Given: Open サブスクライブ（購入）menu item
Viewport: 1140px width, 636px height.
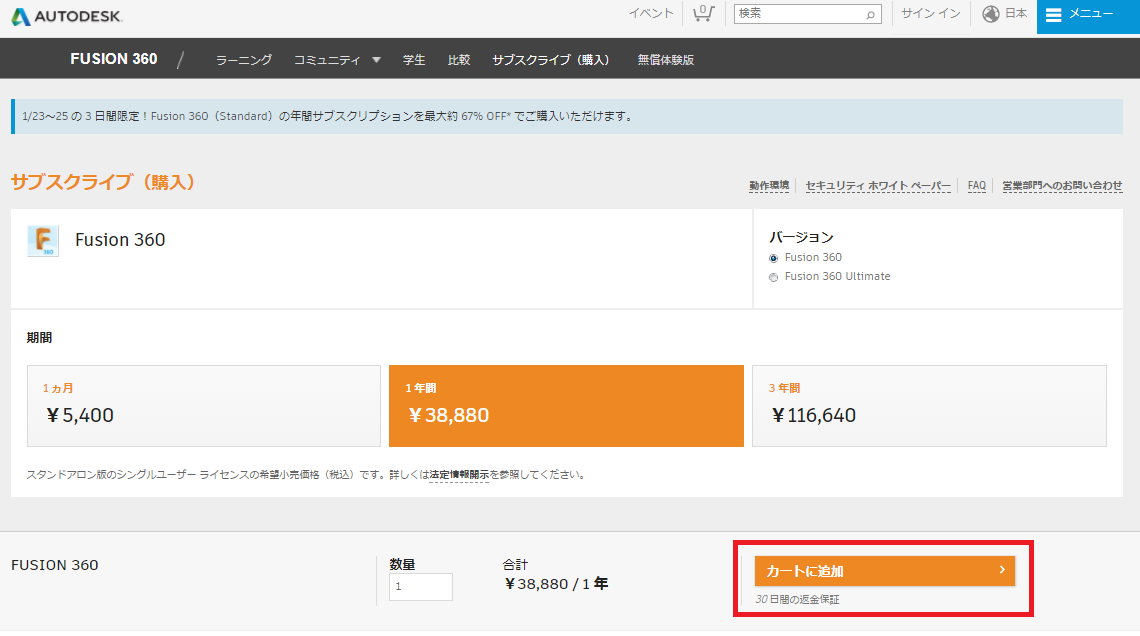Looking at the screenshot, I should pyautogui.click(x=551, y=60).
